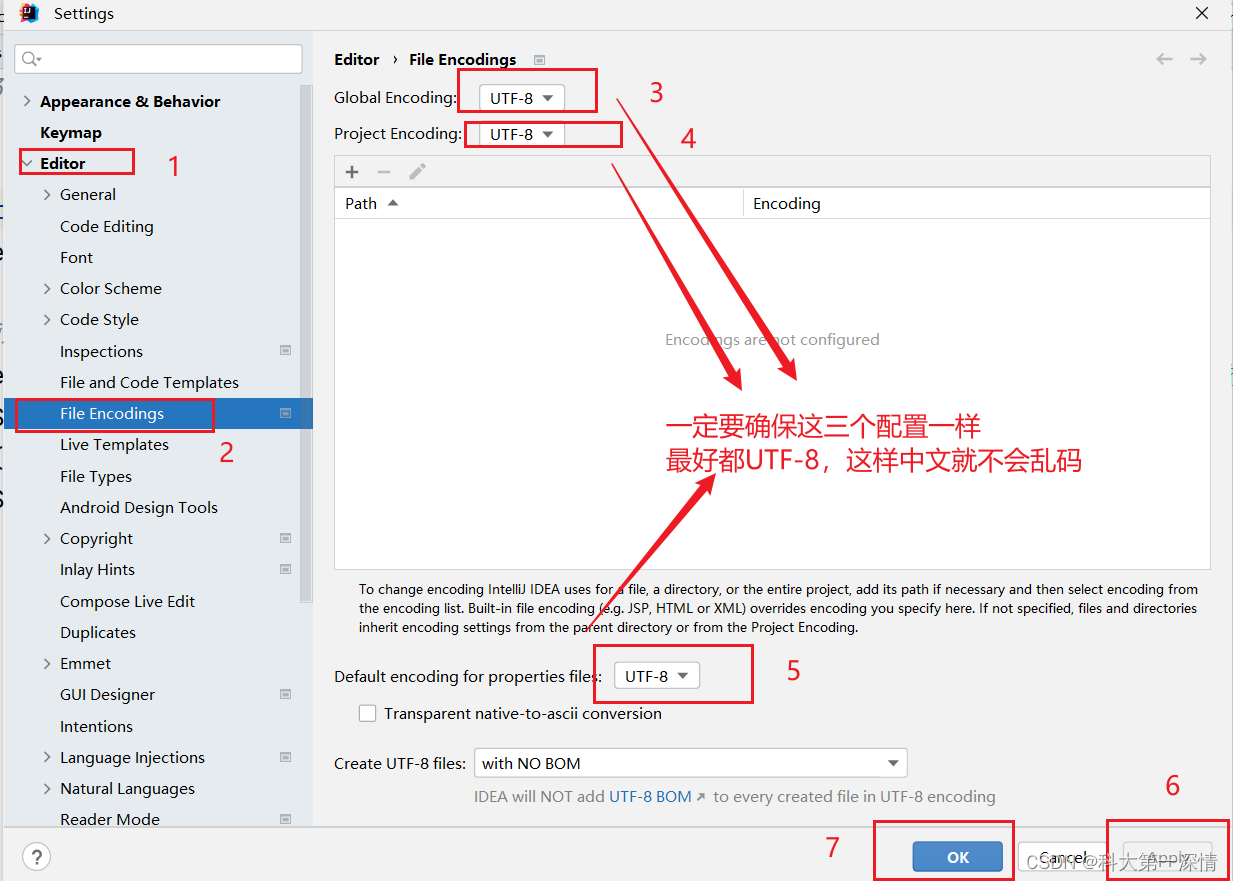Select Keymap in the settings tree

(x=71, y=132)
